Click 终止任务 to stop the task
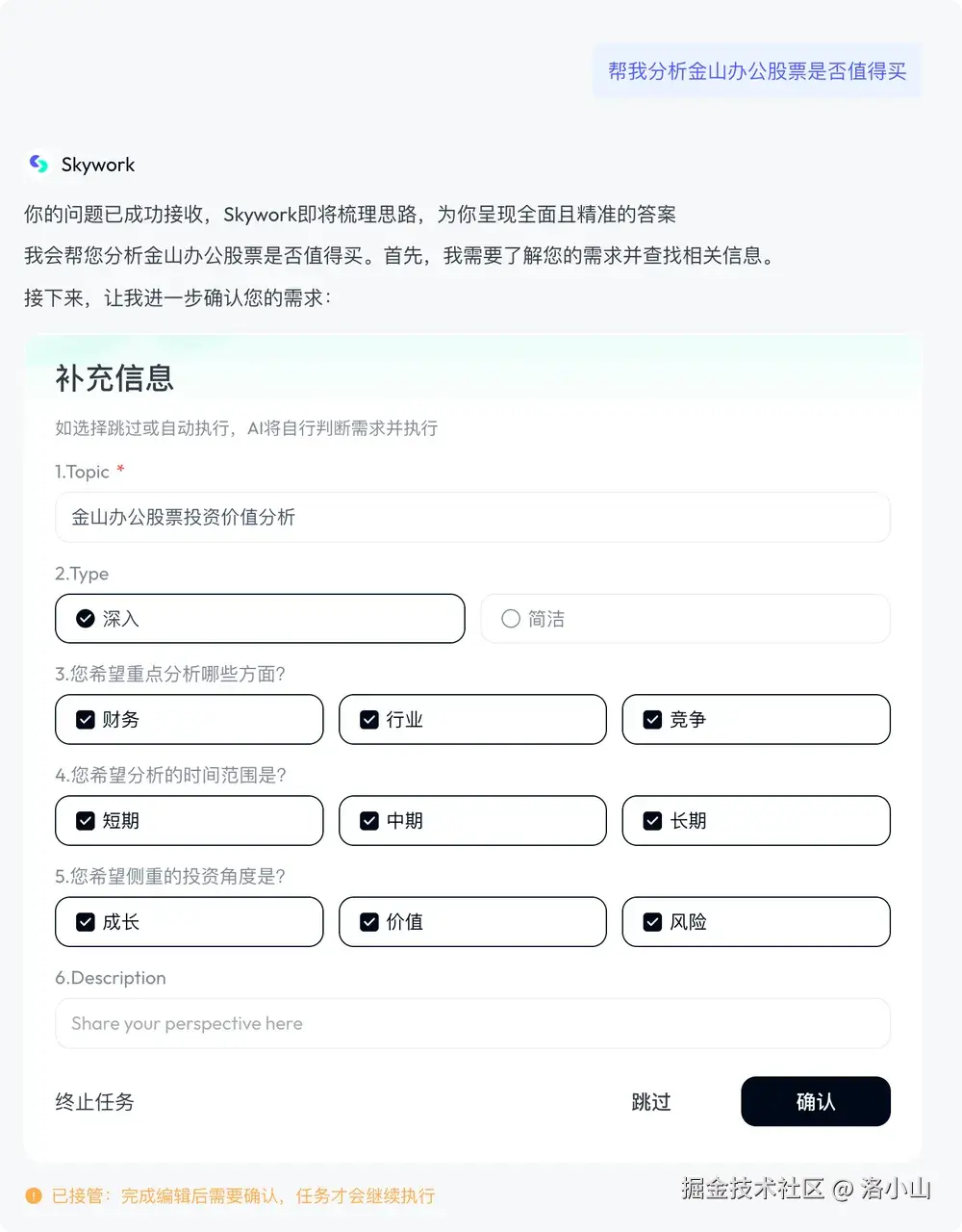The width and height of the screenshot is (962, 1232). click(x=94, y=1102)
